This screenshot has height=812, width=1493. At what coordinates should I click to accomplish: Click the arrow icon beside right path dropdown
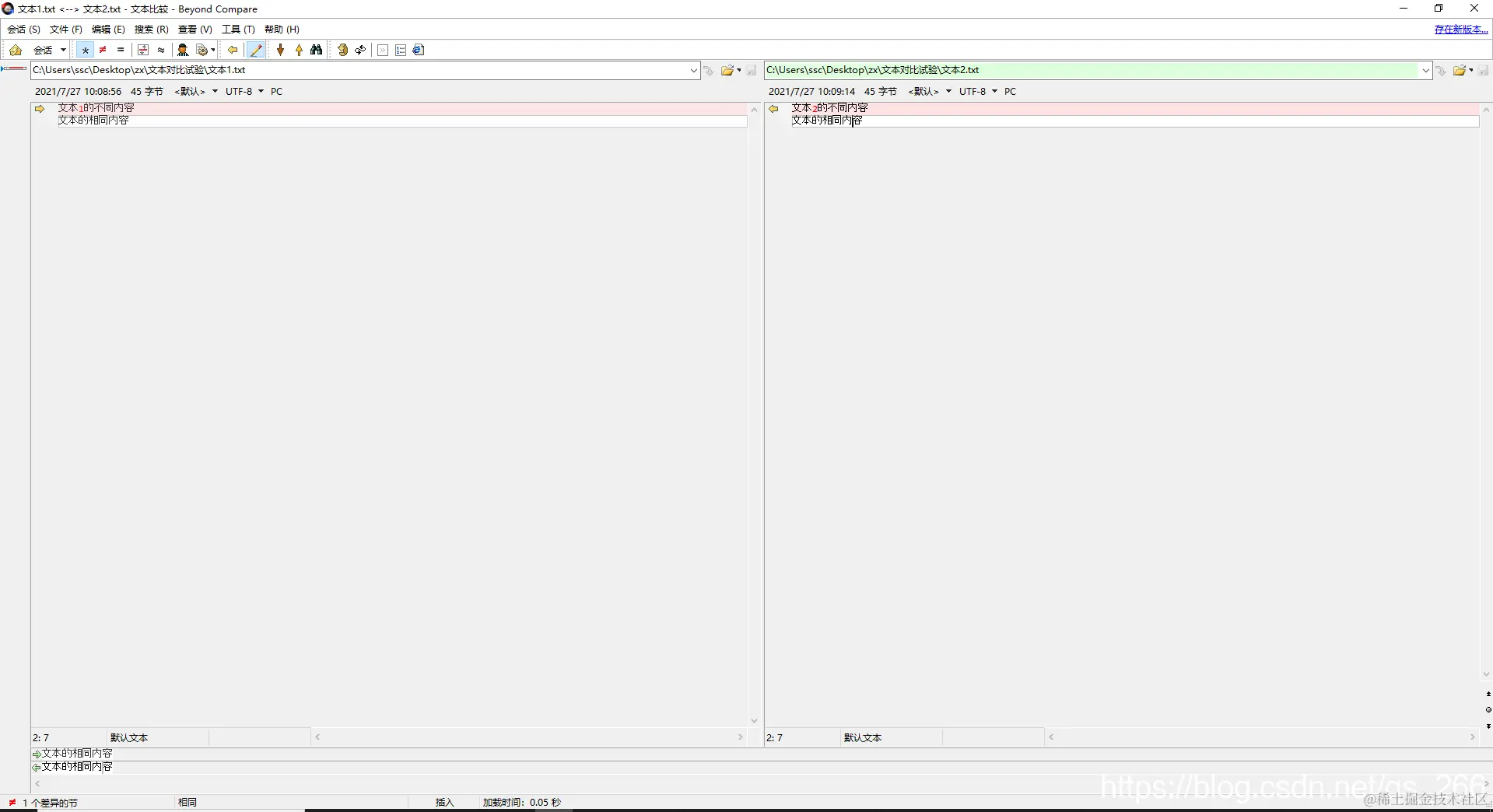pos(1441,71)
